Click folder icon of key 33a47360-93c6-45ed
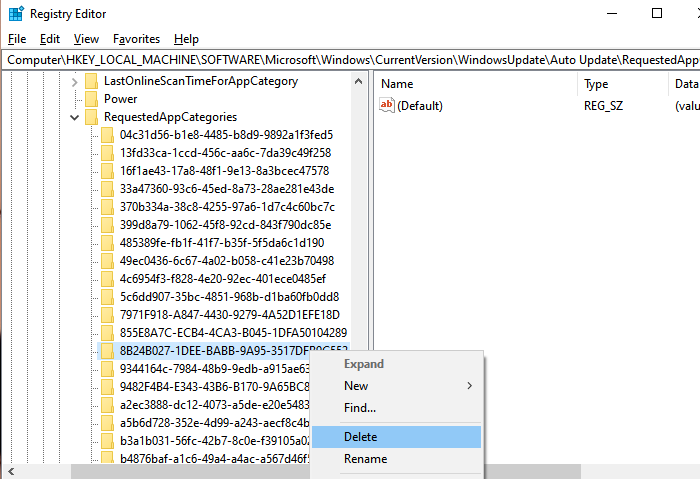 point(107,189)
